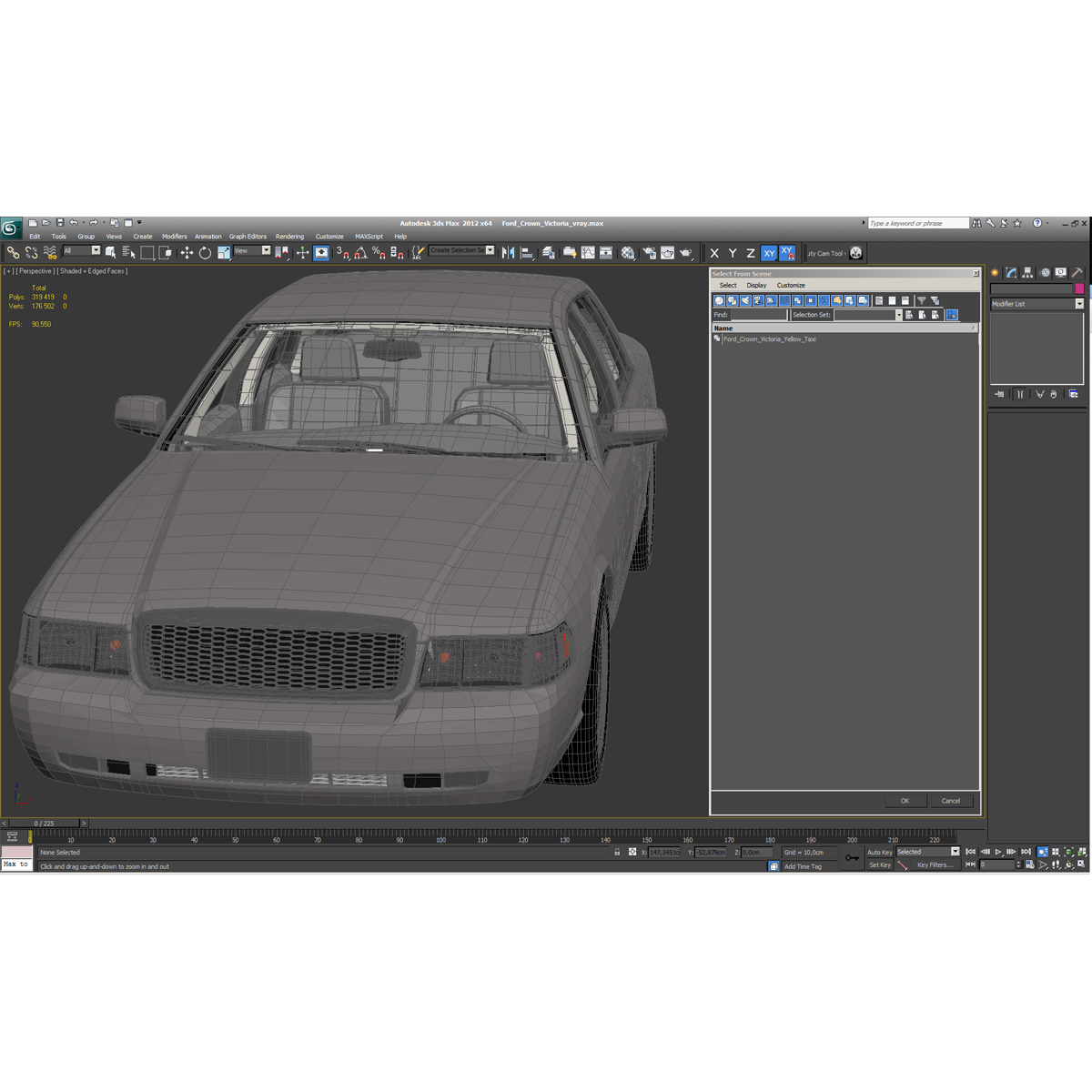1092x1092 pixels.
Task: Click the object color swatch in the command panel
Action: tap(1079, 288)
